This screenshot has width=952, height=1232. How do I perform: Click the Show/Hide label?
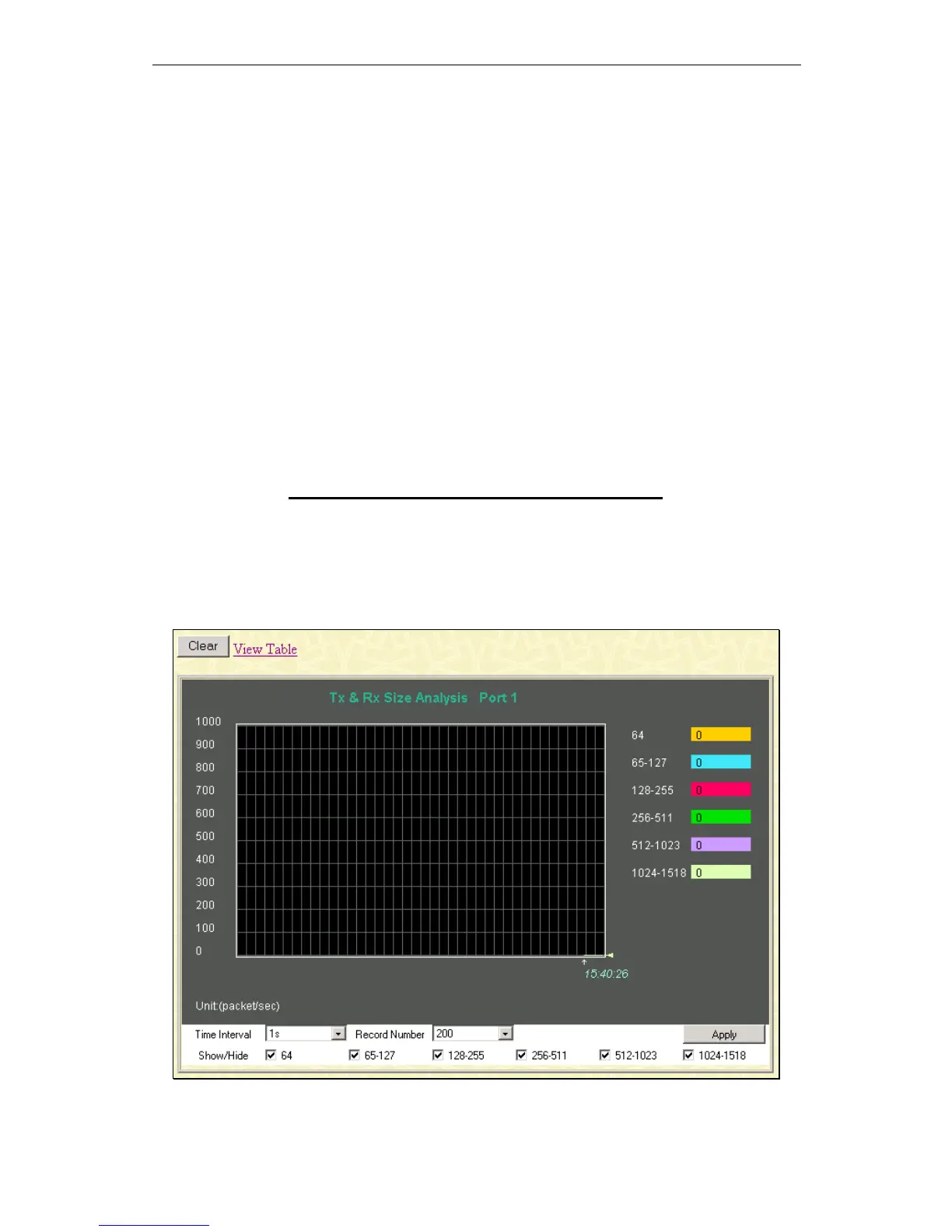point(223,1055)
